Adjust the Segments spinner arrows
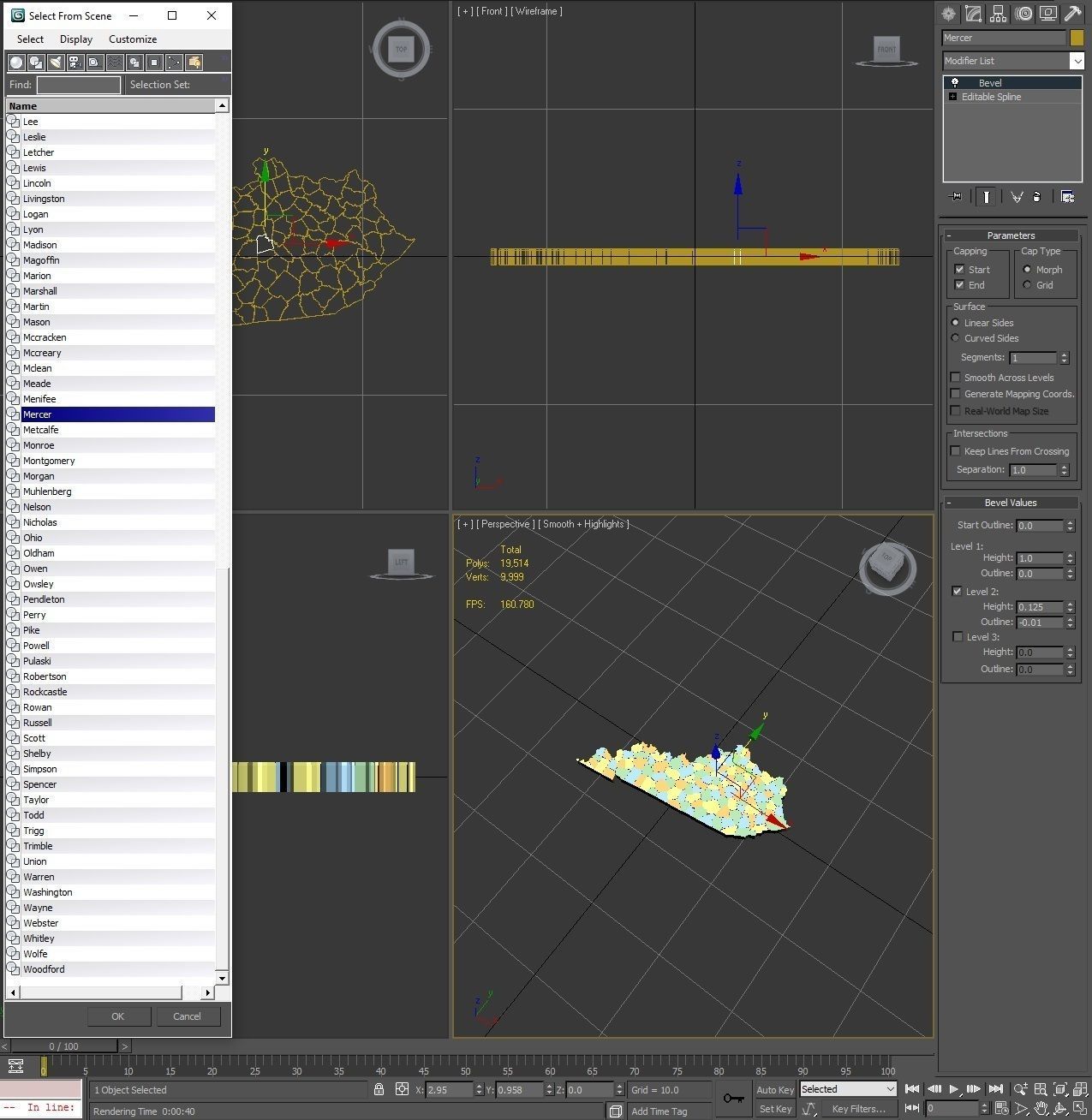Image resolution: width=1092 pixels, height=1120 pixels. pyautogui.click(x=1065, y=358)
